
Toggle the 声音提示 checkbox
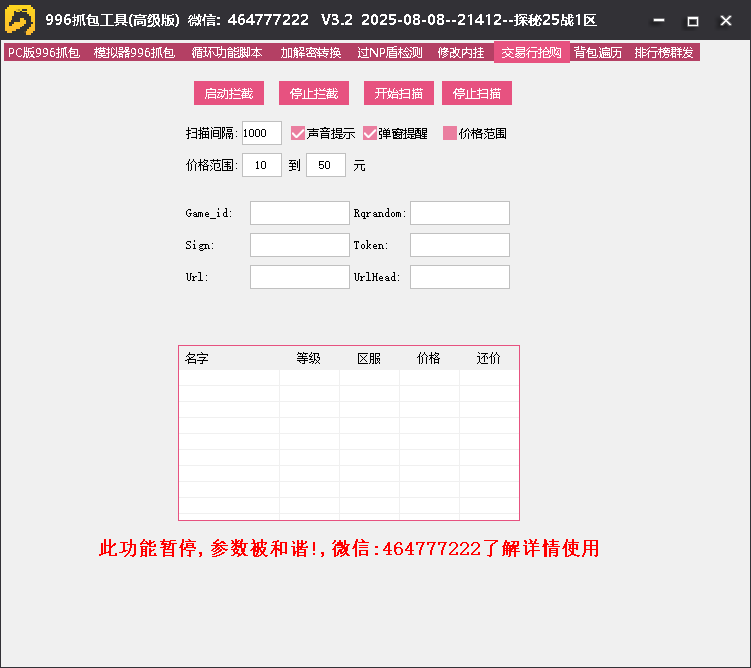(x=298, y=133)
